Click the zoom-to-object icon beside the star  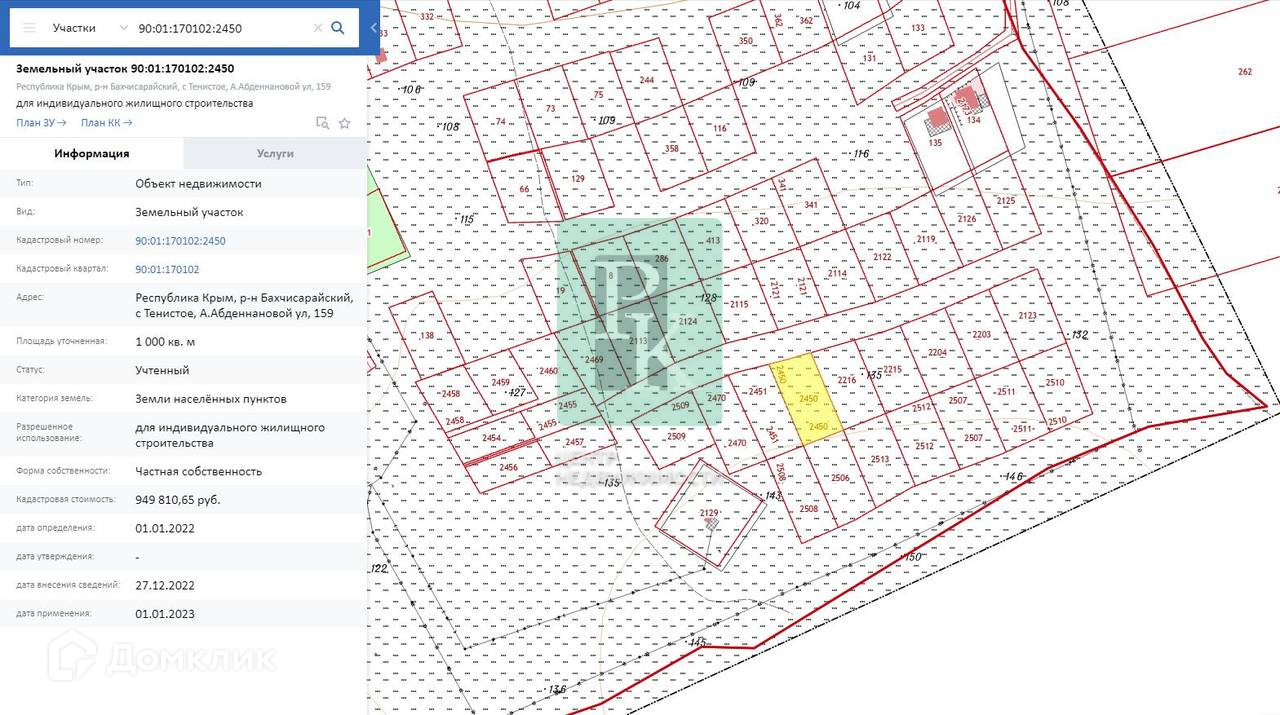tap(322, 123)
